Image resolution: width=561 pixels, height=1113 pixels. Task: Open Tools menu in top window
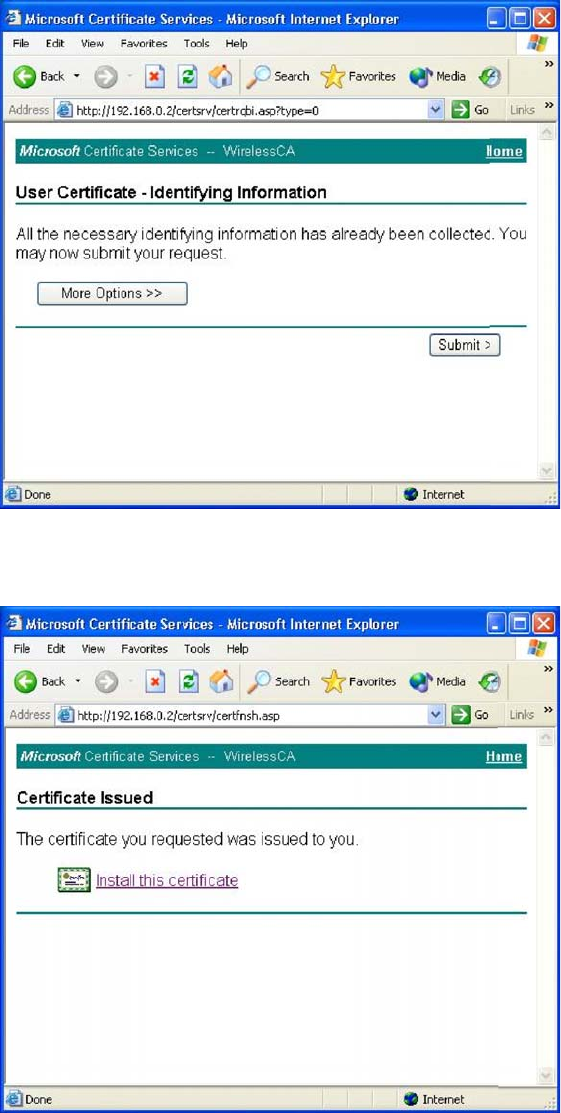pyautogui.click(x=197, y=43)
